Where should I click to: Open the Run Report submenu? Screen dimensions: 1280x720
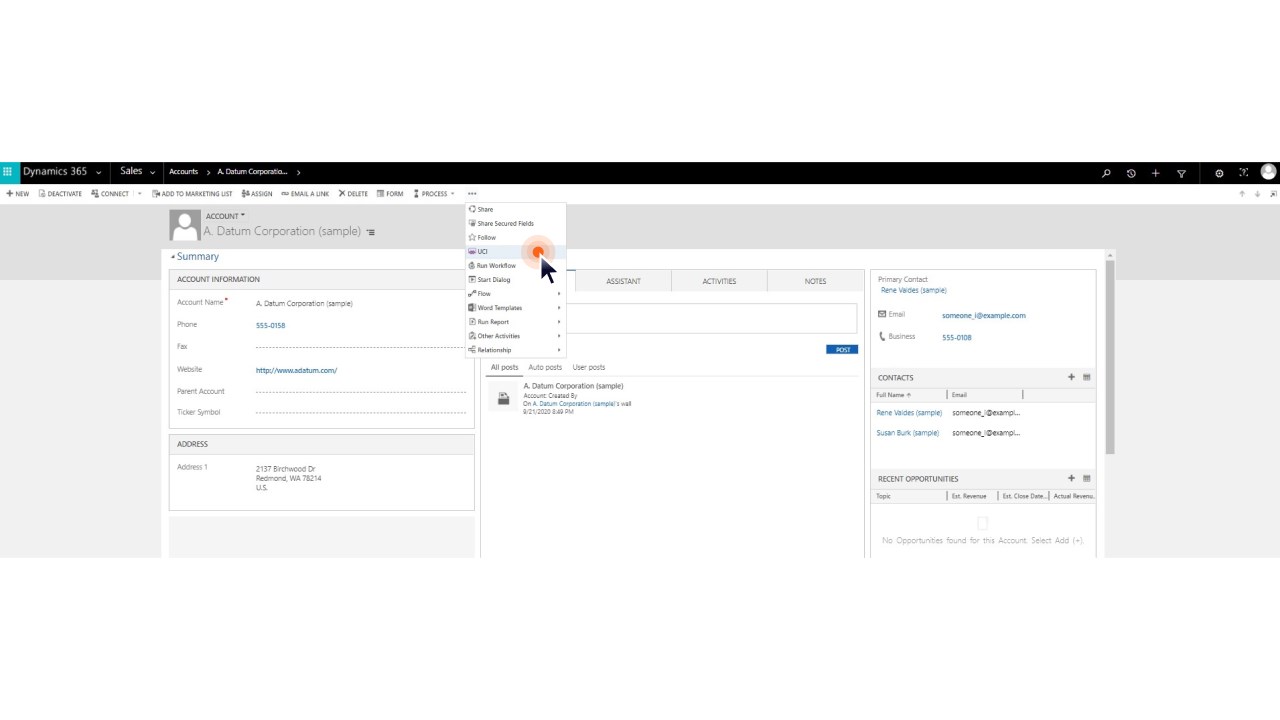click(x=516, y=321)
